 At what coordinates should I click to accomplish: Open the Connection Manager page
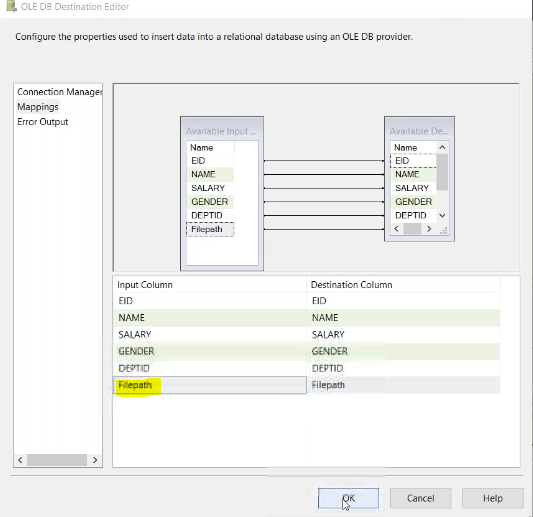coord(59,92)
